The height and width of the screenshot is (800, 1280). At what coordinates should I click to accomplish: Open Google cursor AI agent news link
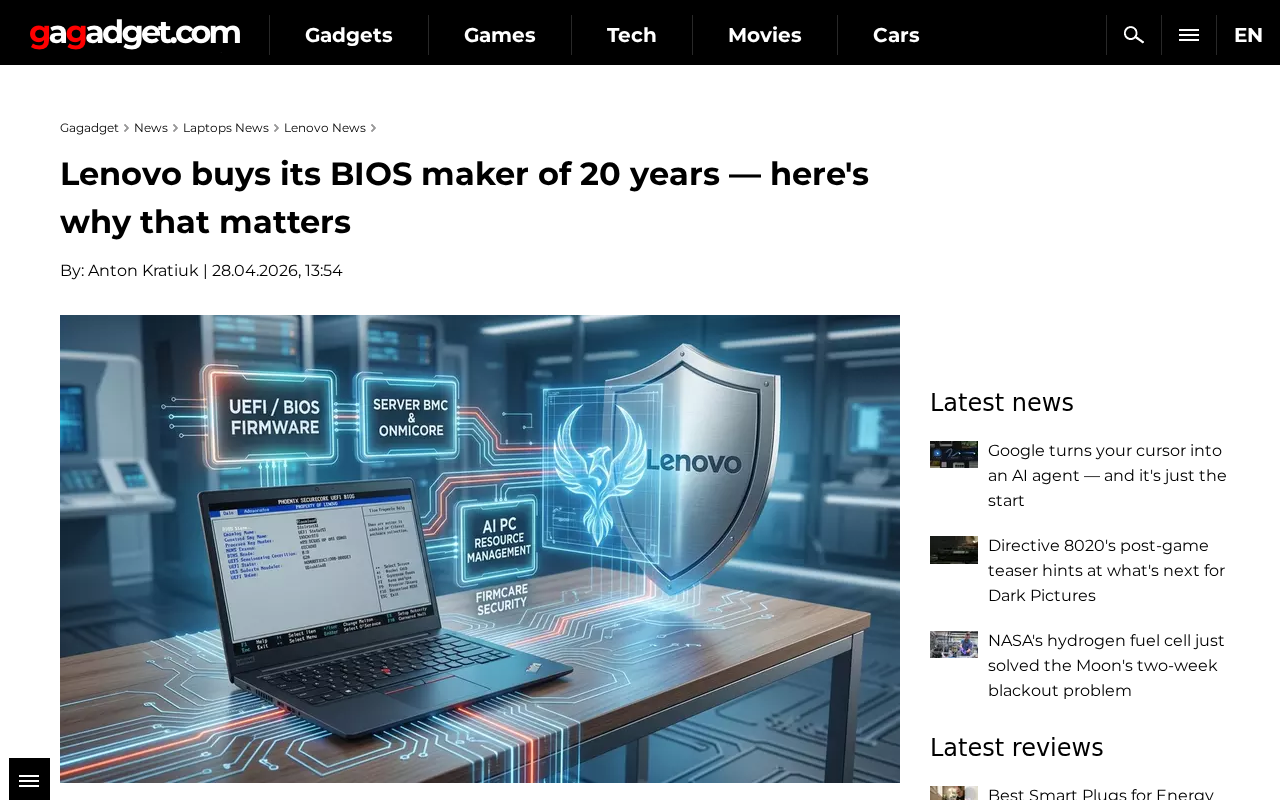click(x=1108, y=476)
